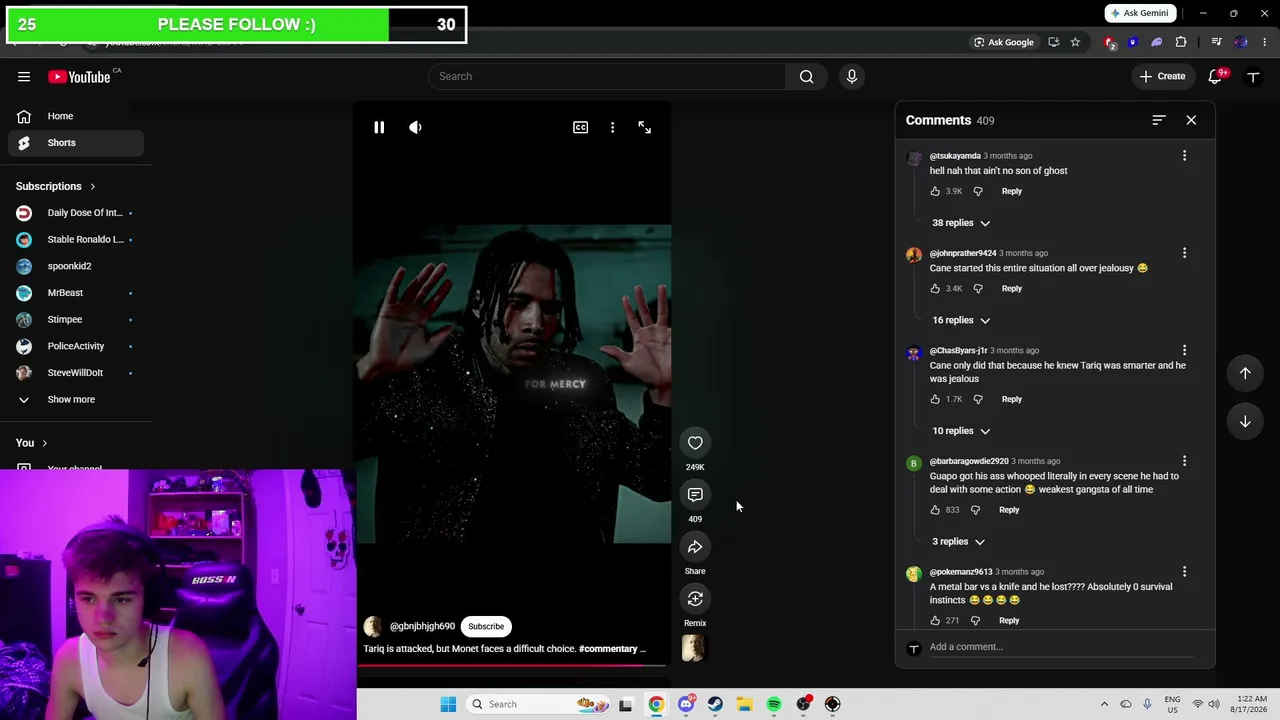Expand the Short description with the ellipsis
The width and height of the screenshot is (1280, 720).
pos(643,649)
